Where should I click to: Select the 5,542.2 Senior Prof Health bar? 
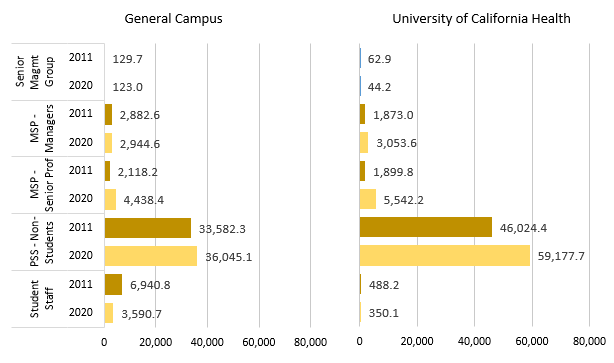368,199
